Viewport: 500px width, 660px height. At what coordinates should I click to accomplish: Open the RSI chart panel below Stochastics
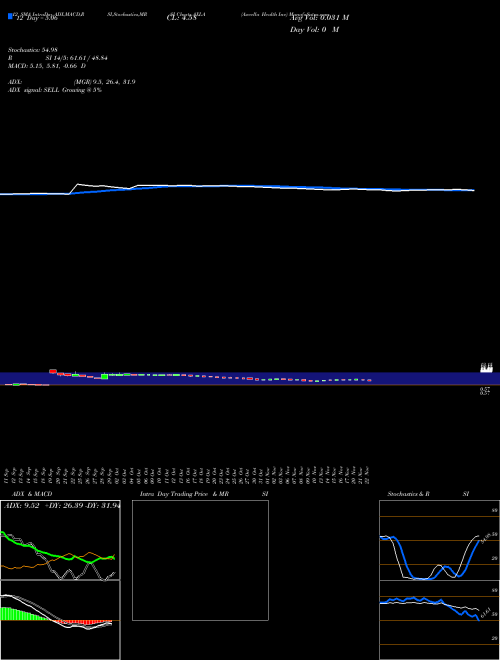pyautogui.click(x=439, y=620)
